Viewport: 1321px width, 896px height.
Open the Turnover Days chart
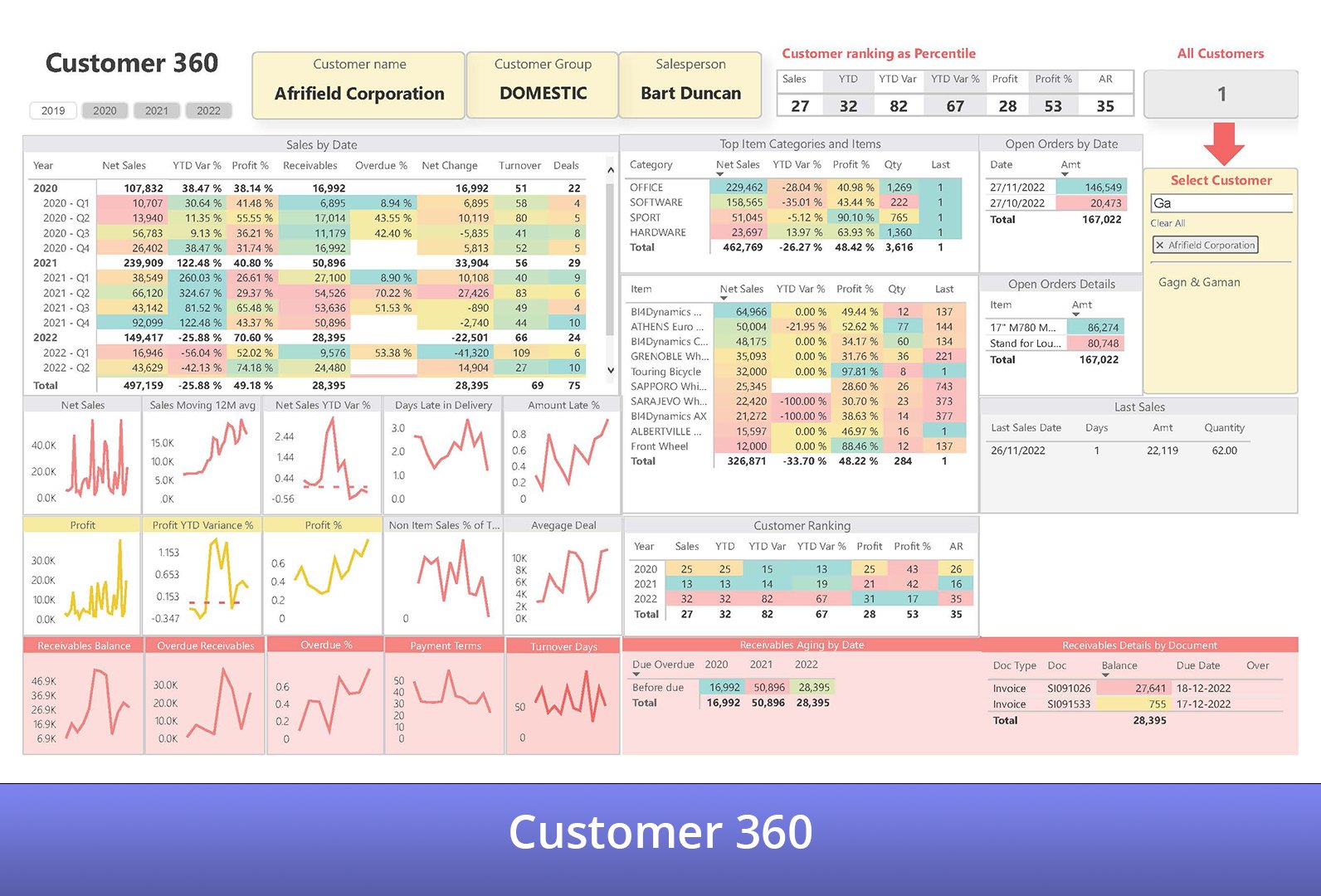tap(563, 696)
